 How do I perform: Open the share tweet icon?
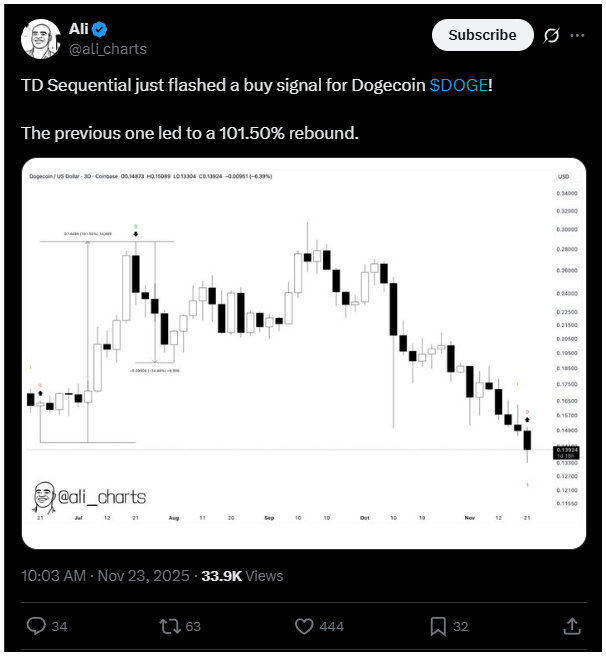point(572,626)
